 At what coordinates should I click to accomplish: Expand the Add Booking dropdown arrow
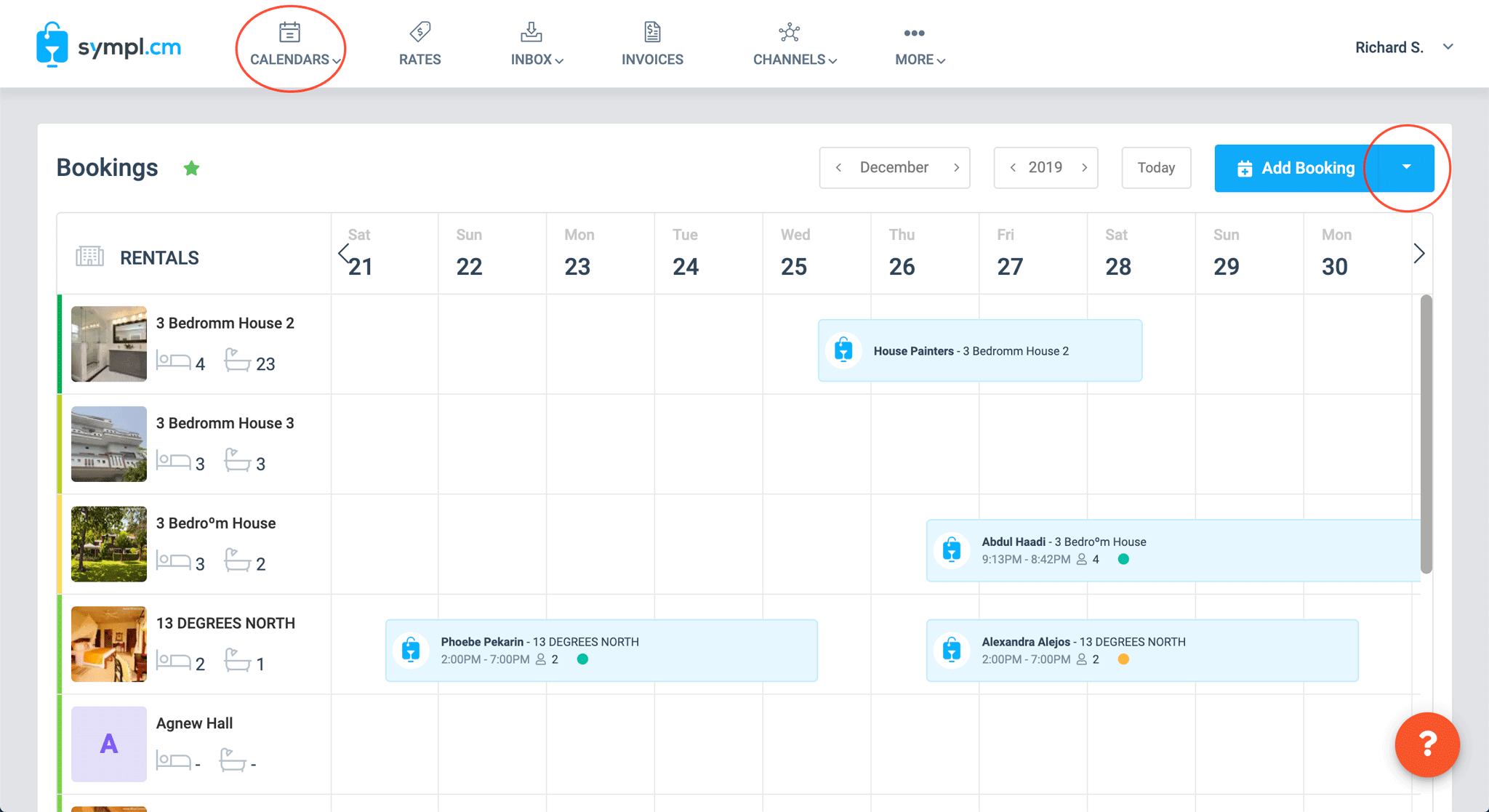coord(1406,168)
